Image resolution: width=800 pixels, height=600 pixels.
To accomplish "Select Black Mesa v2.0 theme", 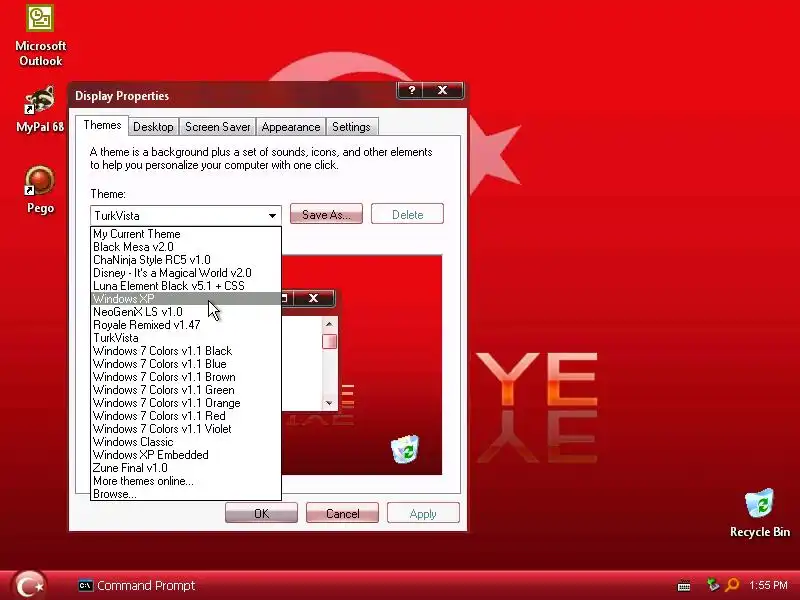I will [186, 247].
